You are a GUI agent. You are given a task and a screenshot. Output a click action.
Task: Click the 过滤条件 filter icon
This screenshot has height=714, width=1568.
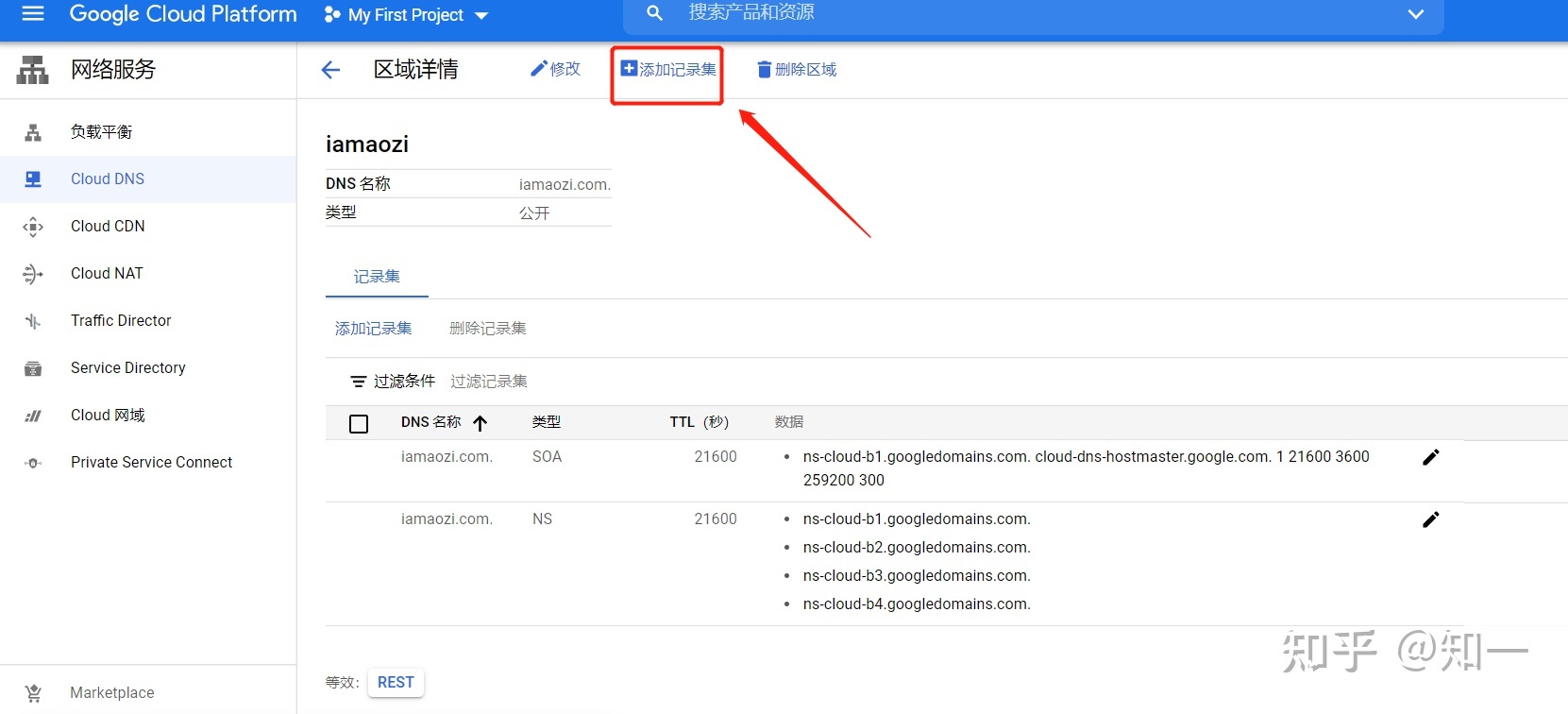pos(359,382)
